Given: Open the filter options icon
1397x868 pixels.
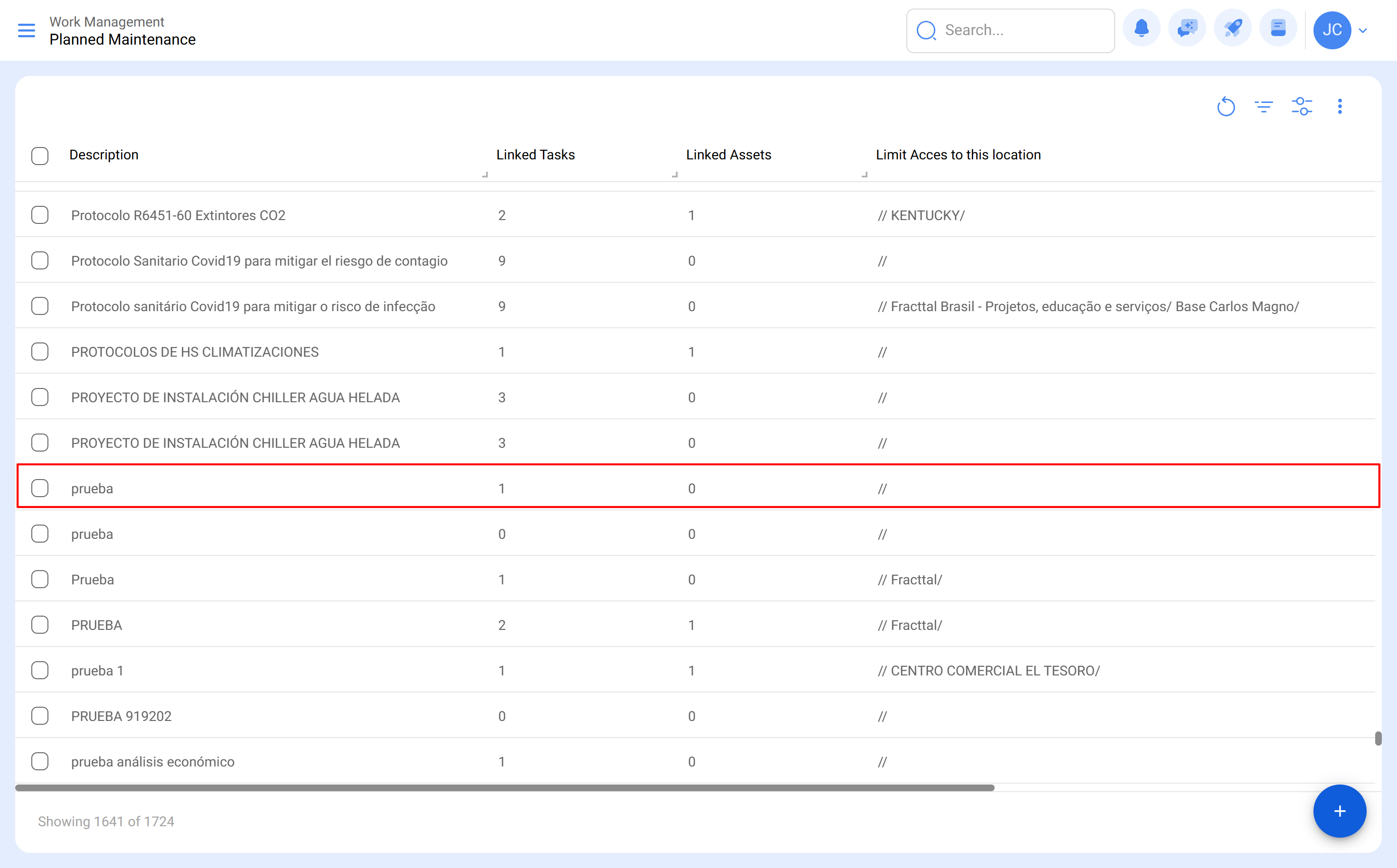Looking at the screenshot, I should point(1264,107).
